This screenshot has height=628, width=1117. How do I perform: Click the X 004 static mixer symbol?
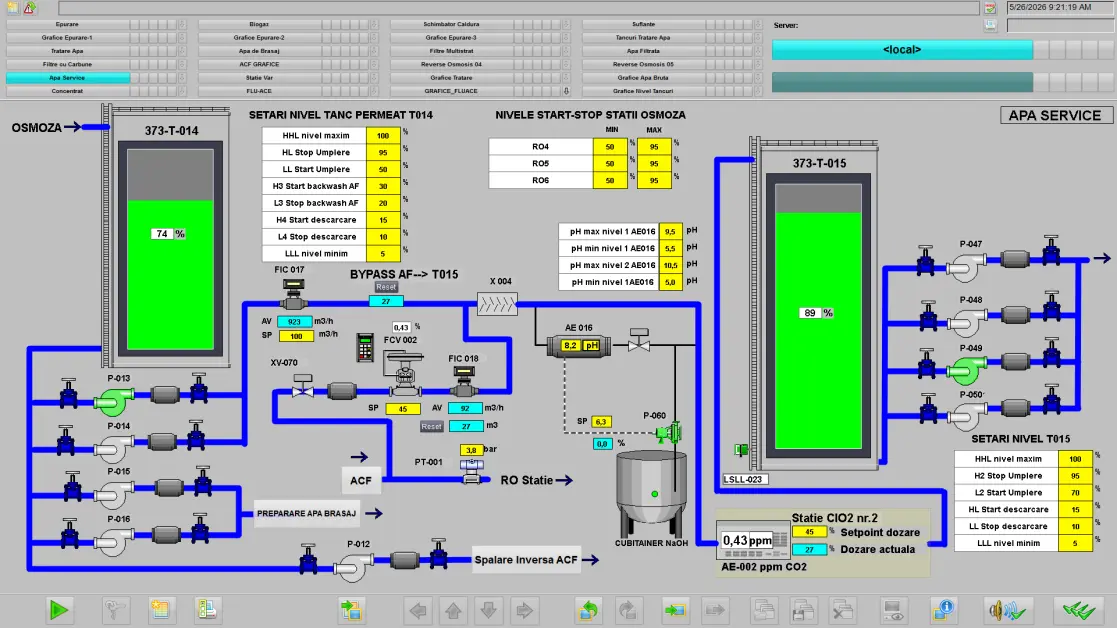pyautogui.click(x=497, y=305)
